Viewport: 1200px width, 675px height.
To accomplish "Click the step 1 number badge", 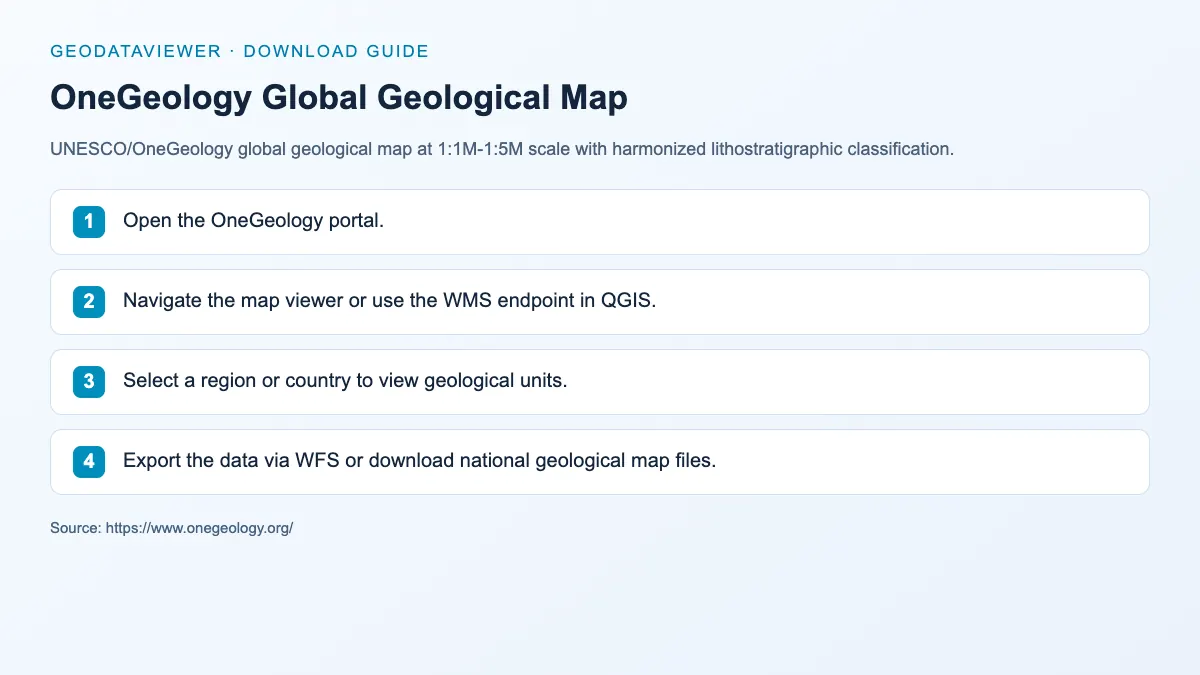I will (89, 221).
